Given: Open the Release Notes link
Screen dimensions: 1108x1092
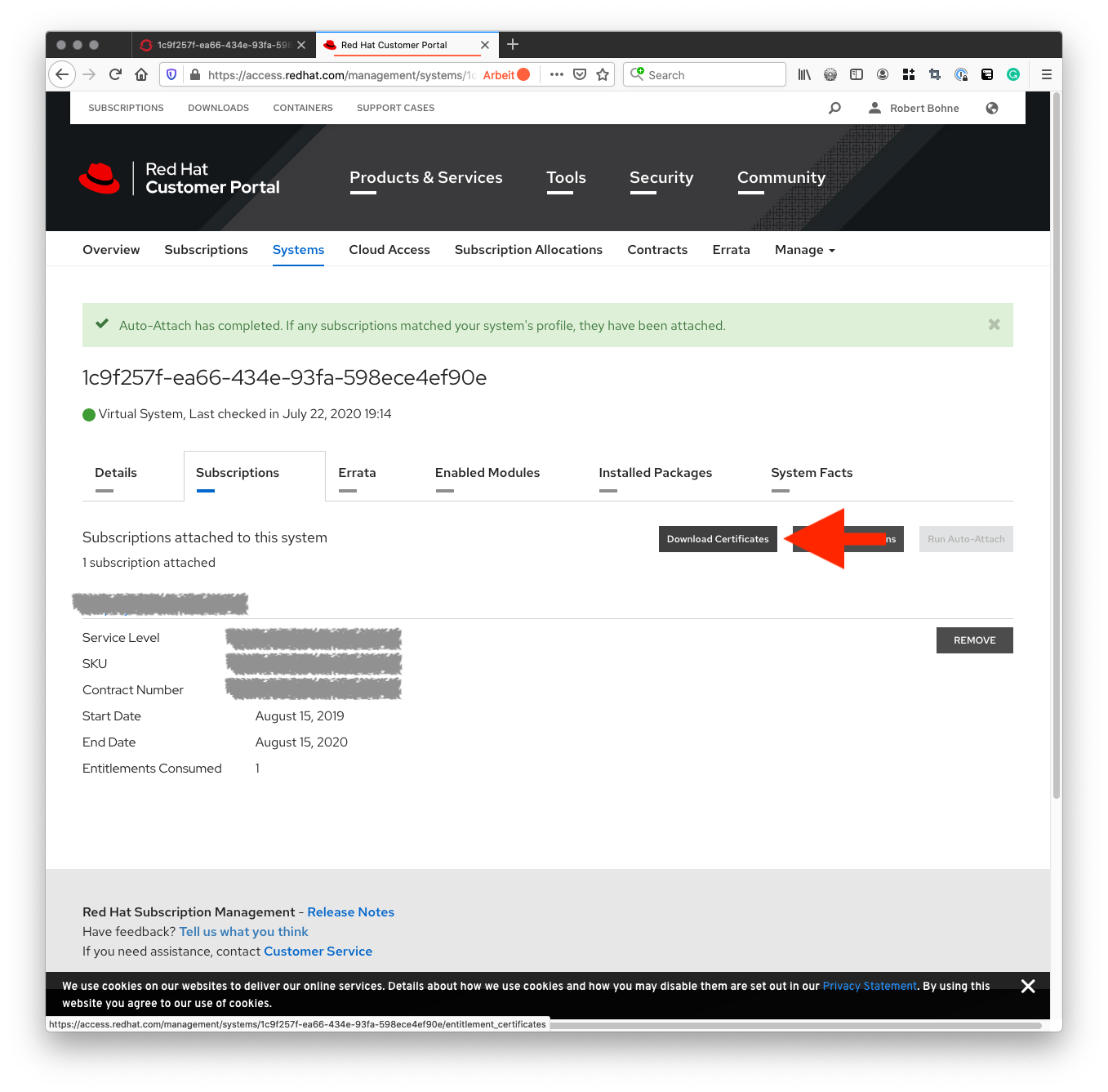Looking at the screenshot, I should click(x=350, y=912).
